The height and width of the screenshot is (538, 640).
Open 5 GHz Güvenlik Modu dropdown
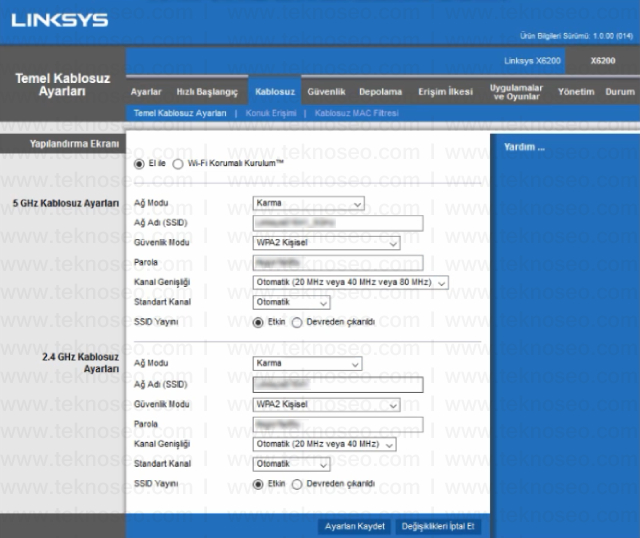326,243
